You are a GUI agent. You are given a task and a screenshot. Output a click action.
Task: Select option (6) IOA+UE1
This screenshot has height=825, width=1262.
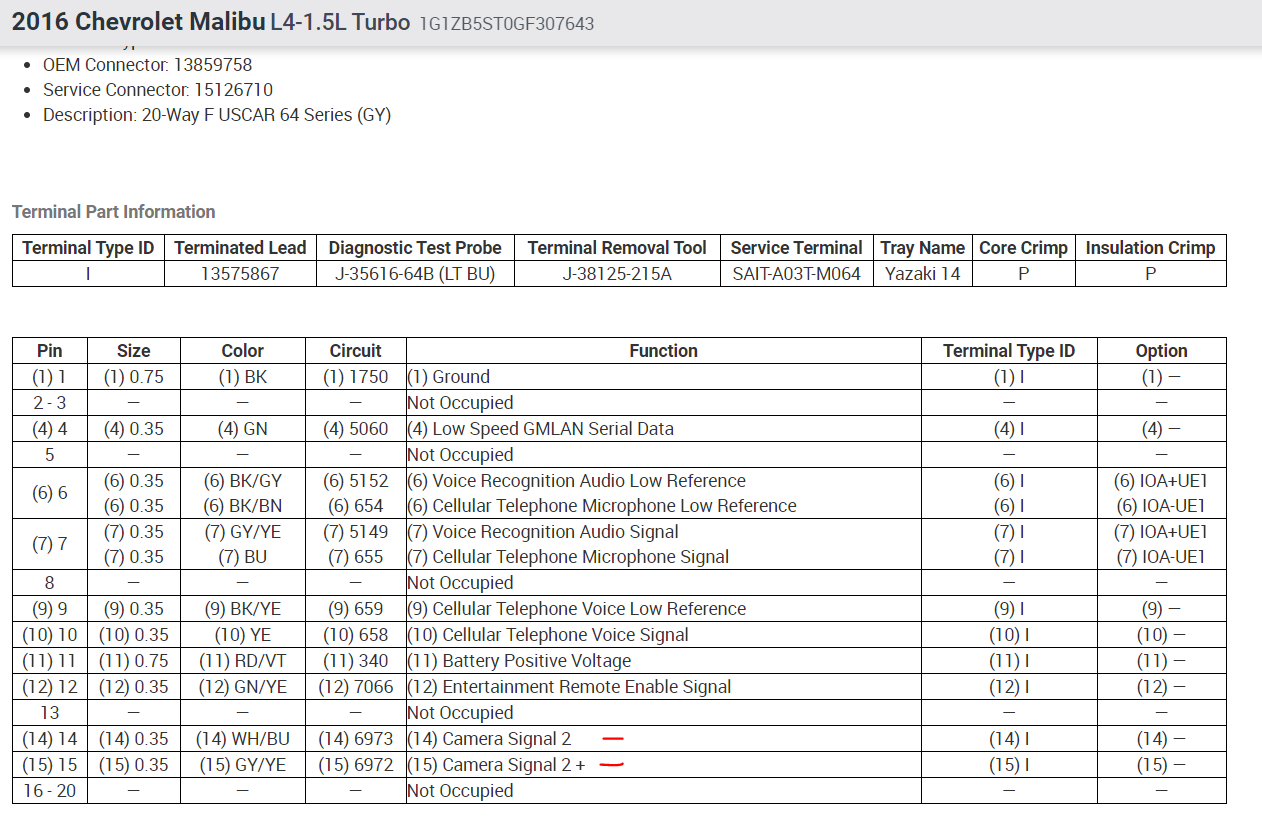pyautogui.click(x=1161, y=481)
